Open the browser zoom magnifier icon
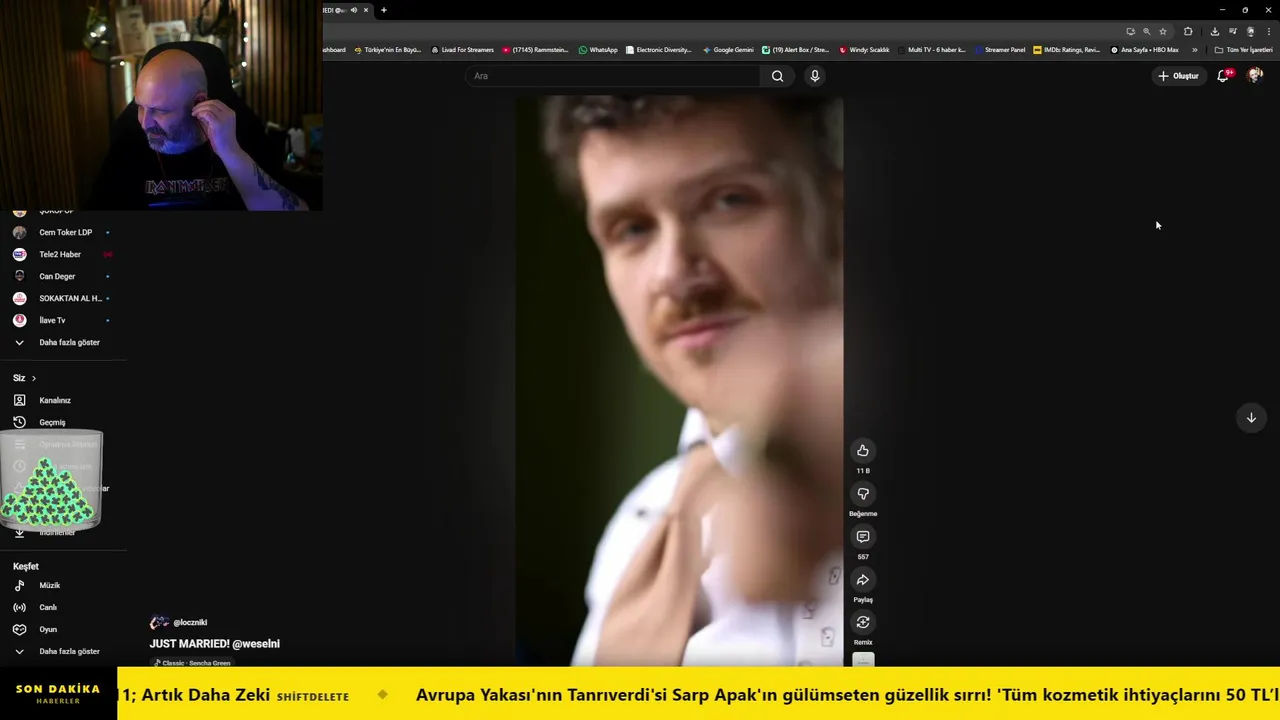Viewport: 1280px width, 720px height. 1146,31
